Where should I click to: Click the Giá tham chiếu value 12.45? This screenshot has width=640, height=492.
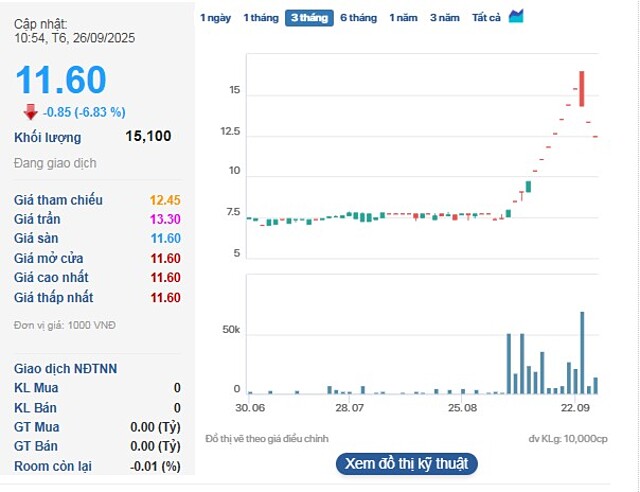click(x=165, y=200)
